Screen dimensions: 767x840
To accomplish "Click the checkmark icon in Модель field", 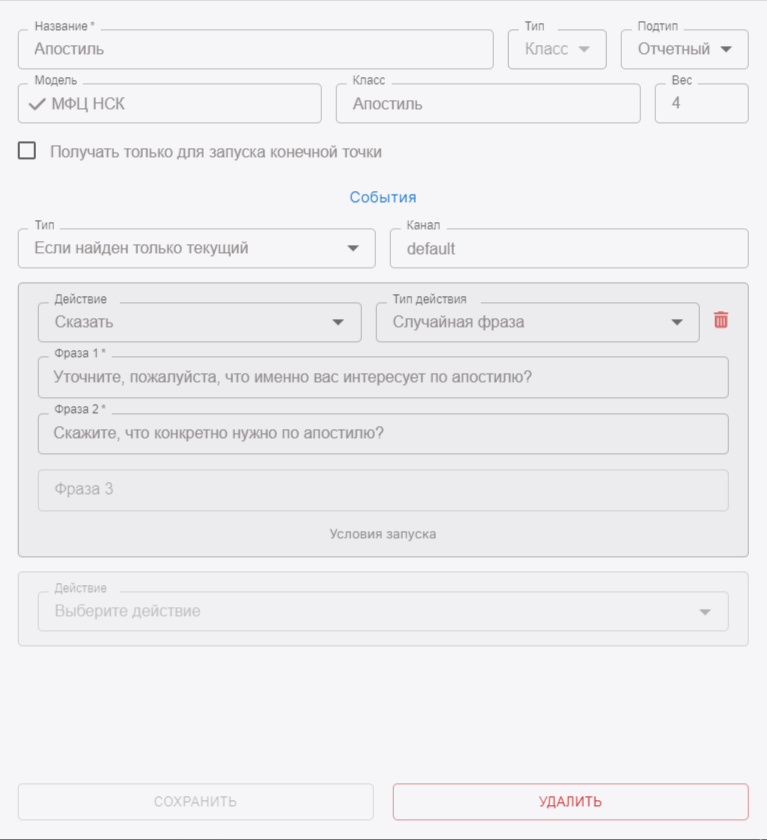I will 37,104.
